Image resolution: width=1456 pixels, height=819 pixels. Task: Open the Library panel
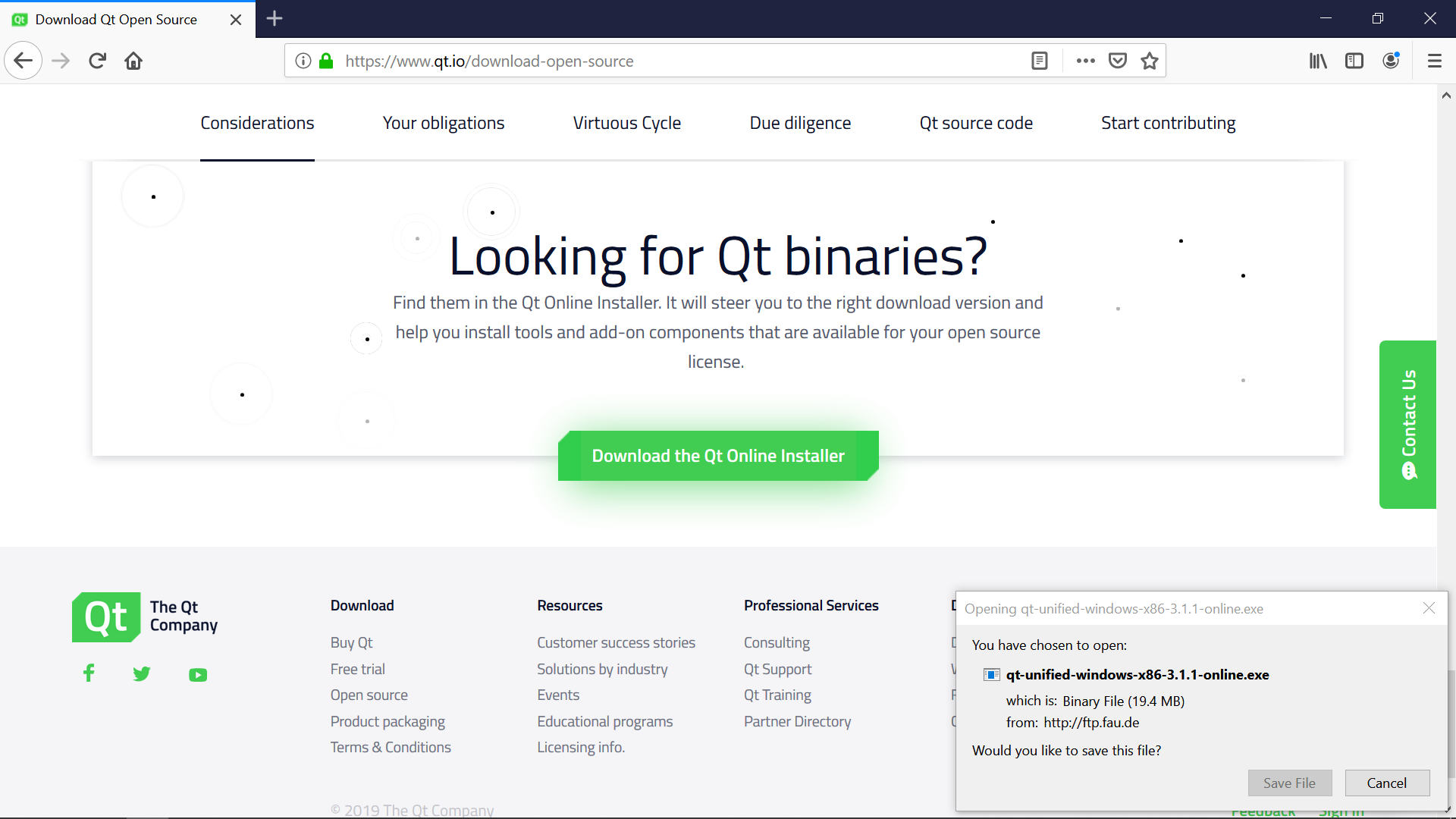[1318, 61]
